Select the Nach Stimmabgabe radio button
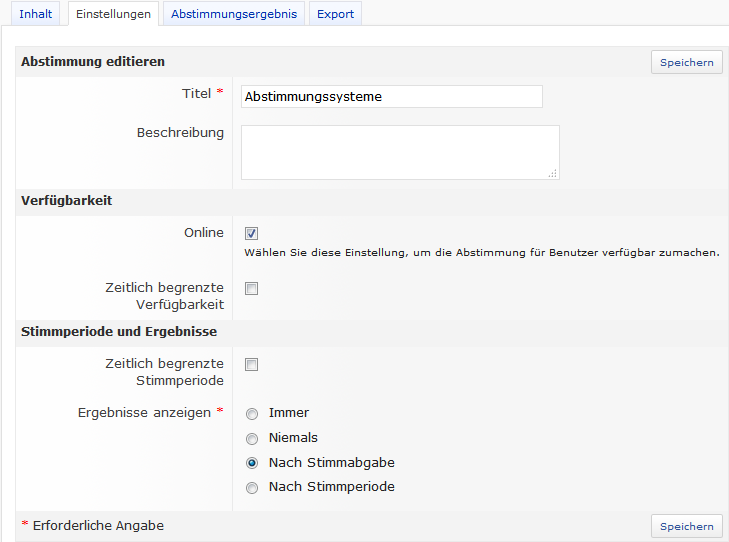The image size is (729, 542). 252,463
